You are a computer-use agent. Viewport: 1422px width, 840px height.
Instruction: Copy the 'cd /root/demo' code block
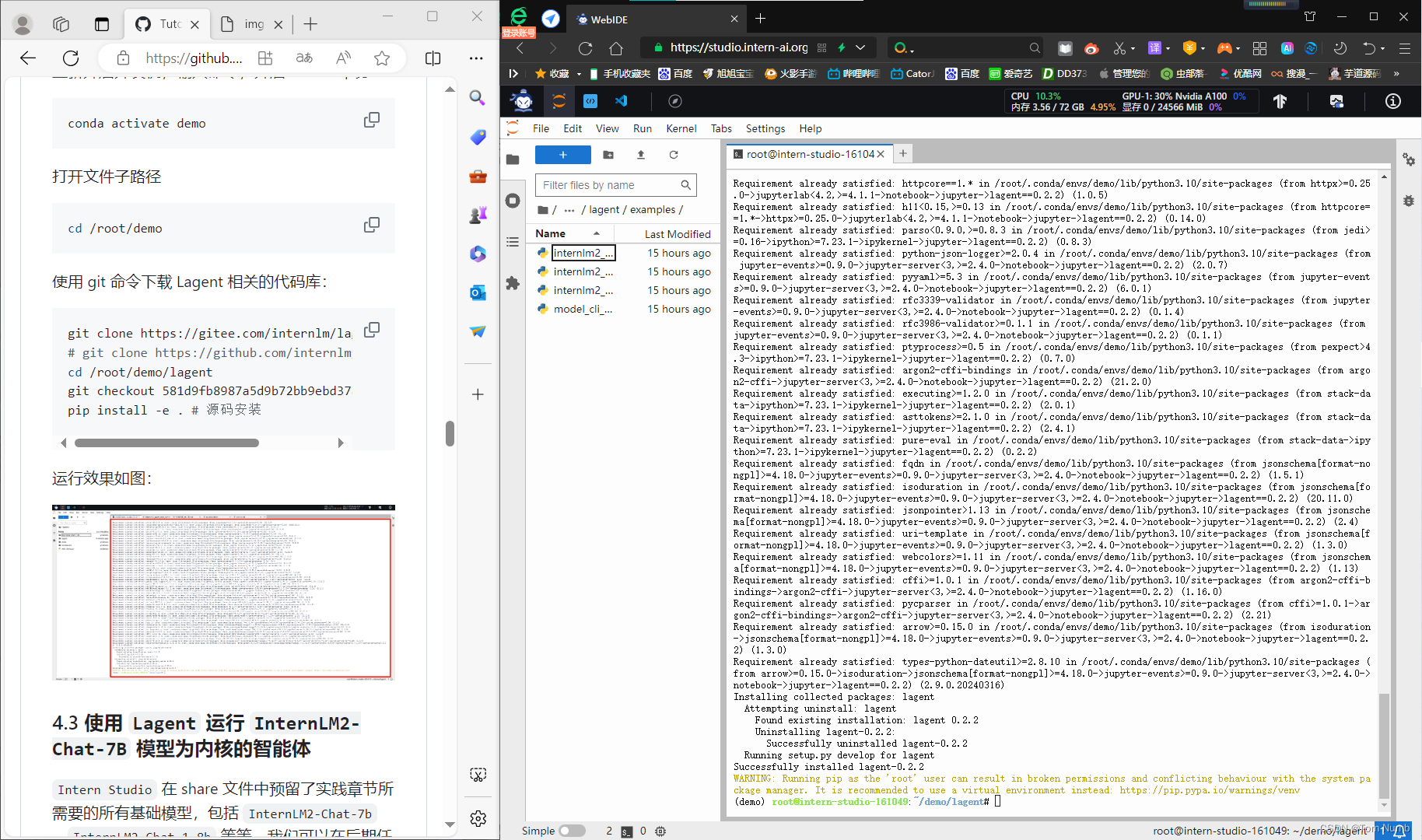[372, 225]
